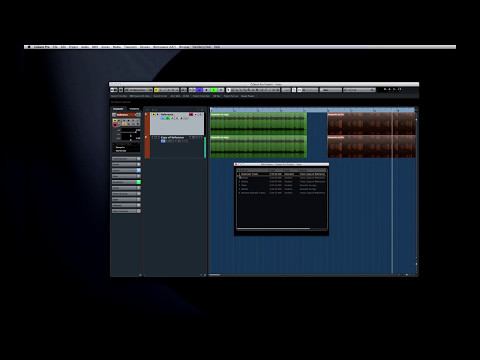Click the Edit History horizontal scrollbar

(x=274, y=229)
